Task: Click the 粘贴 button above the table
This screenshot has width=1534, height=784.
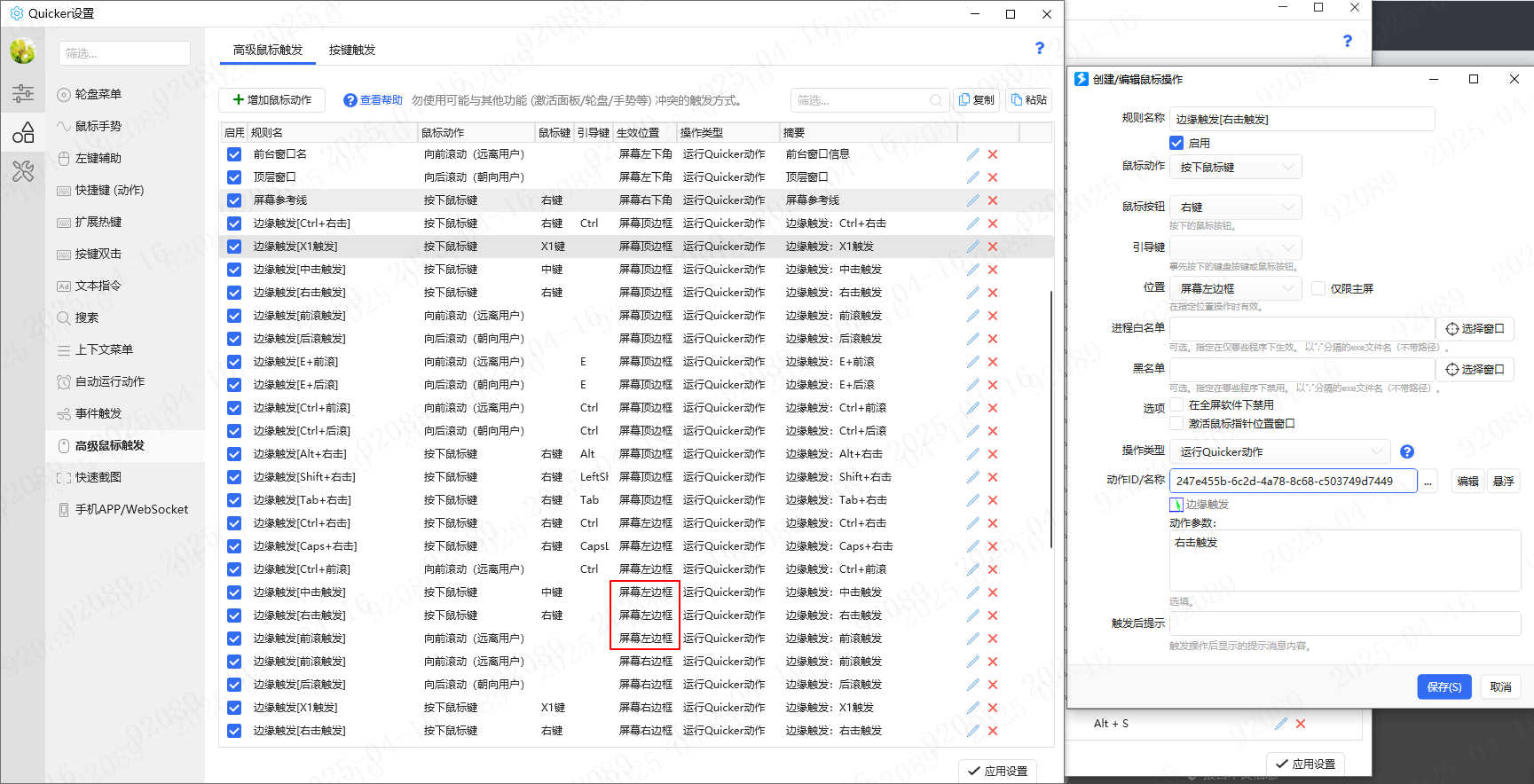Action: pos(1028,100)
